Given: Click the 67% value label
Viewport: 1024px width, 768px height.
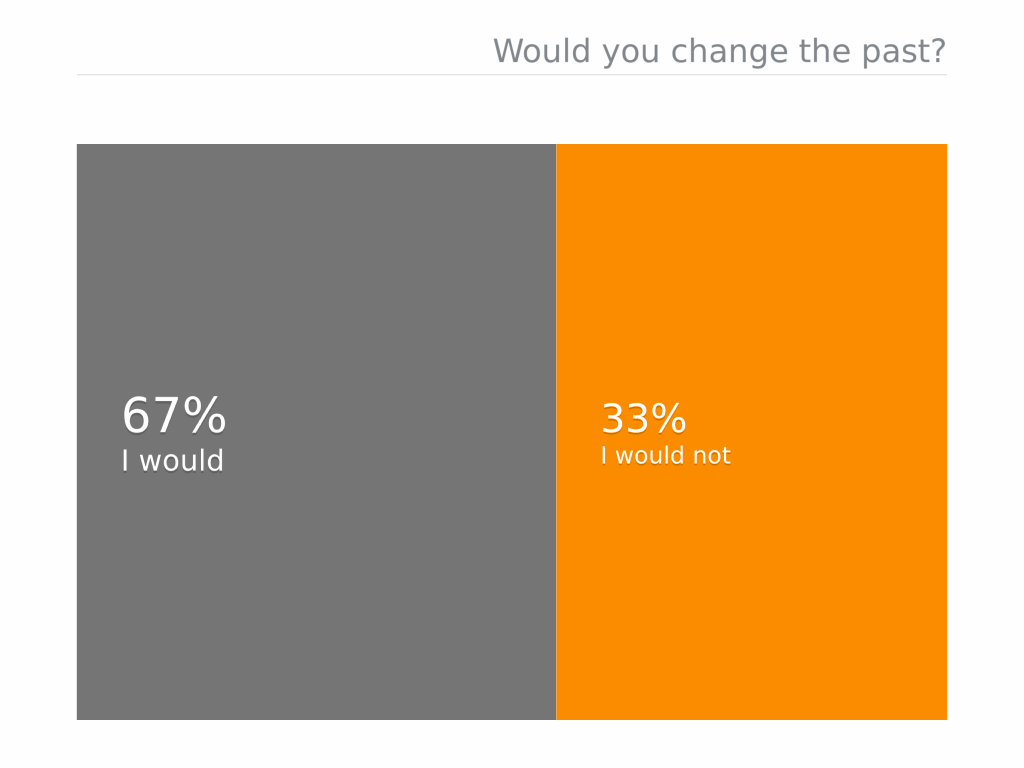Looking at the screenshot, I should pos(174,415).
